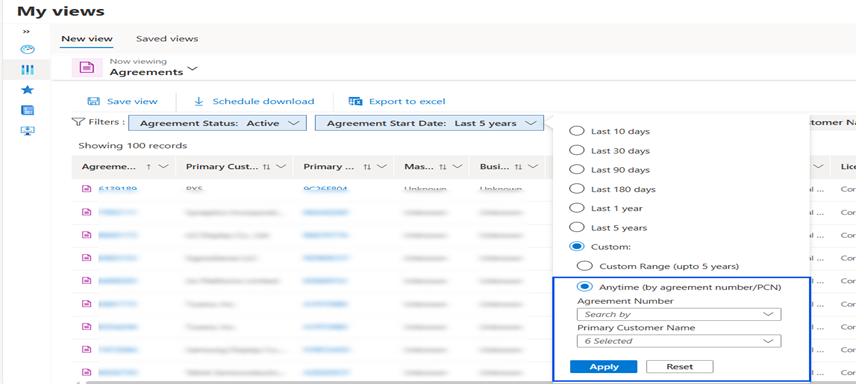Image resolution: width=856 pixels, height=384 pixels.
Task: Open the Agreements view selector chevron
Action: tap(192, 69)
